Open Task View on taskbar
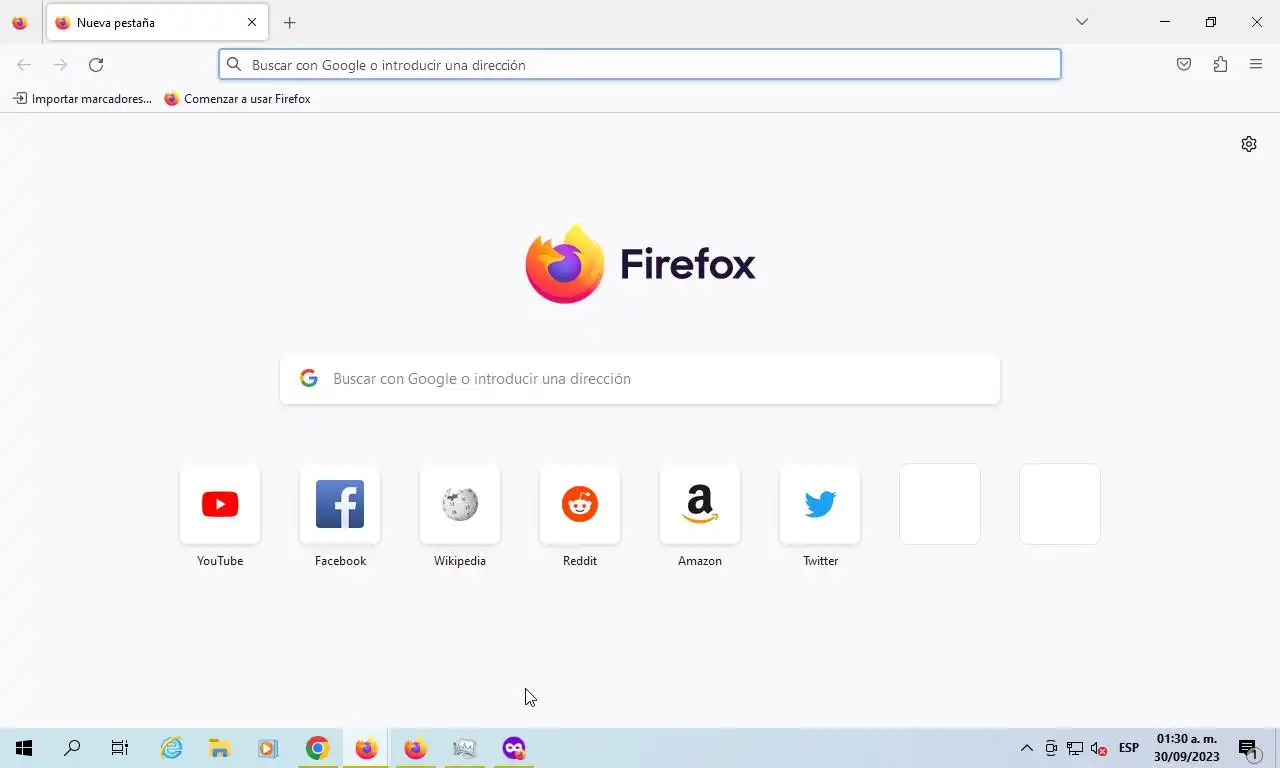 (120, 748)
